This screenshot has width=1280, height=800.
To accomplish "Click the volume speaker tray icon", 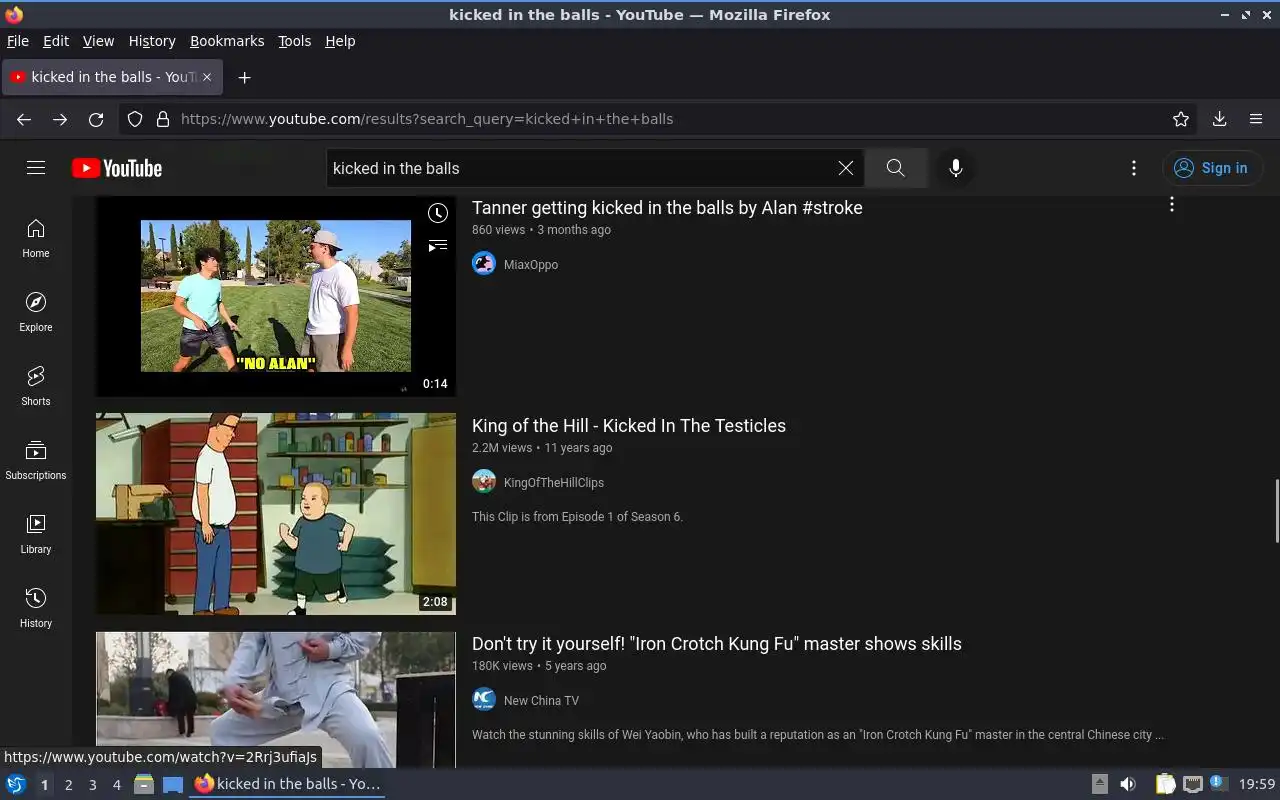I will [1128, 784].
